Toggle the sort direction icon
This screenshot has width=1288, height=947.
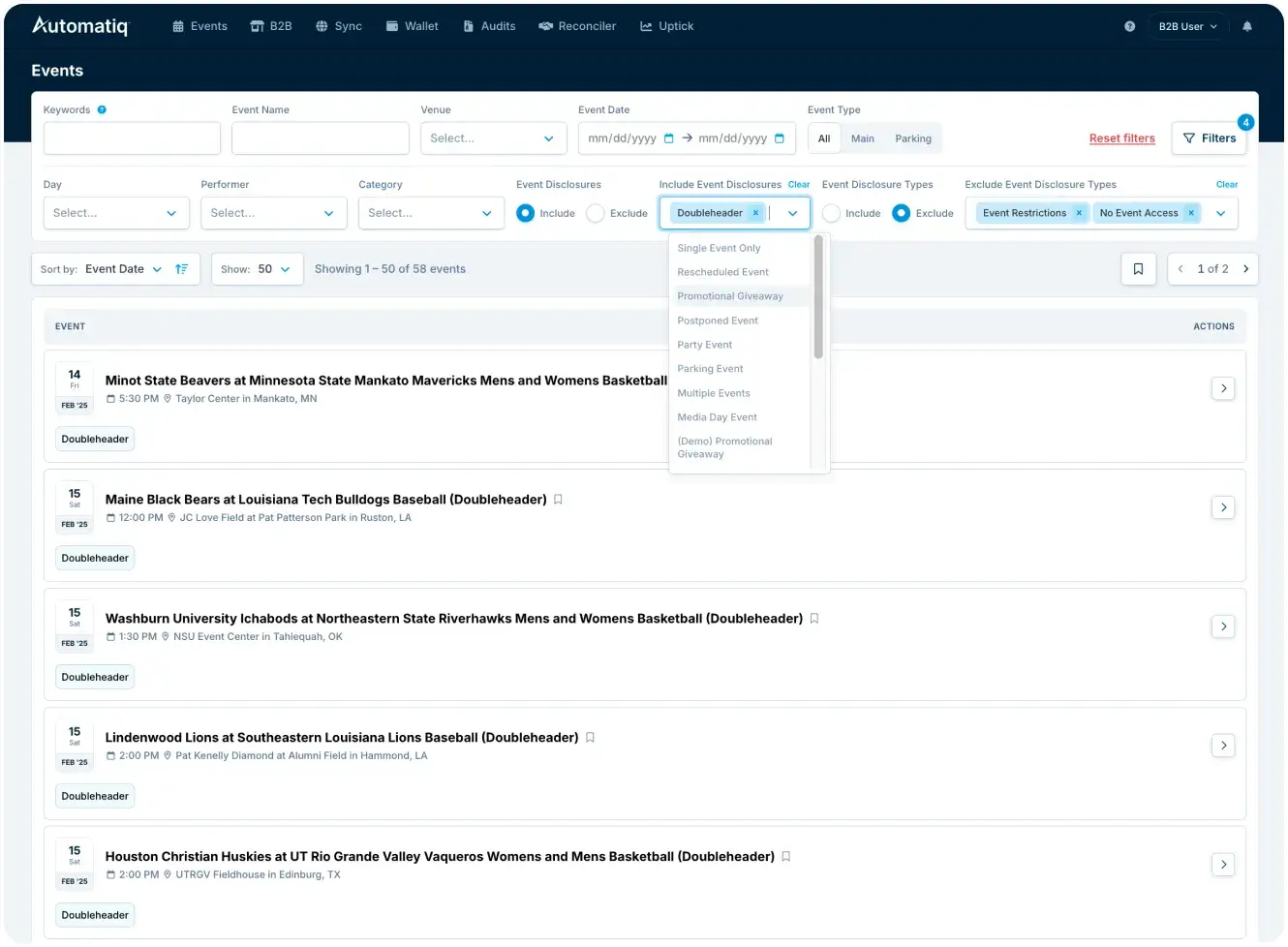pos(181,269)
